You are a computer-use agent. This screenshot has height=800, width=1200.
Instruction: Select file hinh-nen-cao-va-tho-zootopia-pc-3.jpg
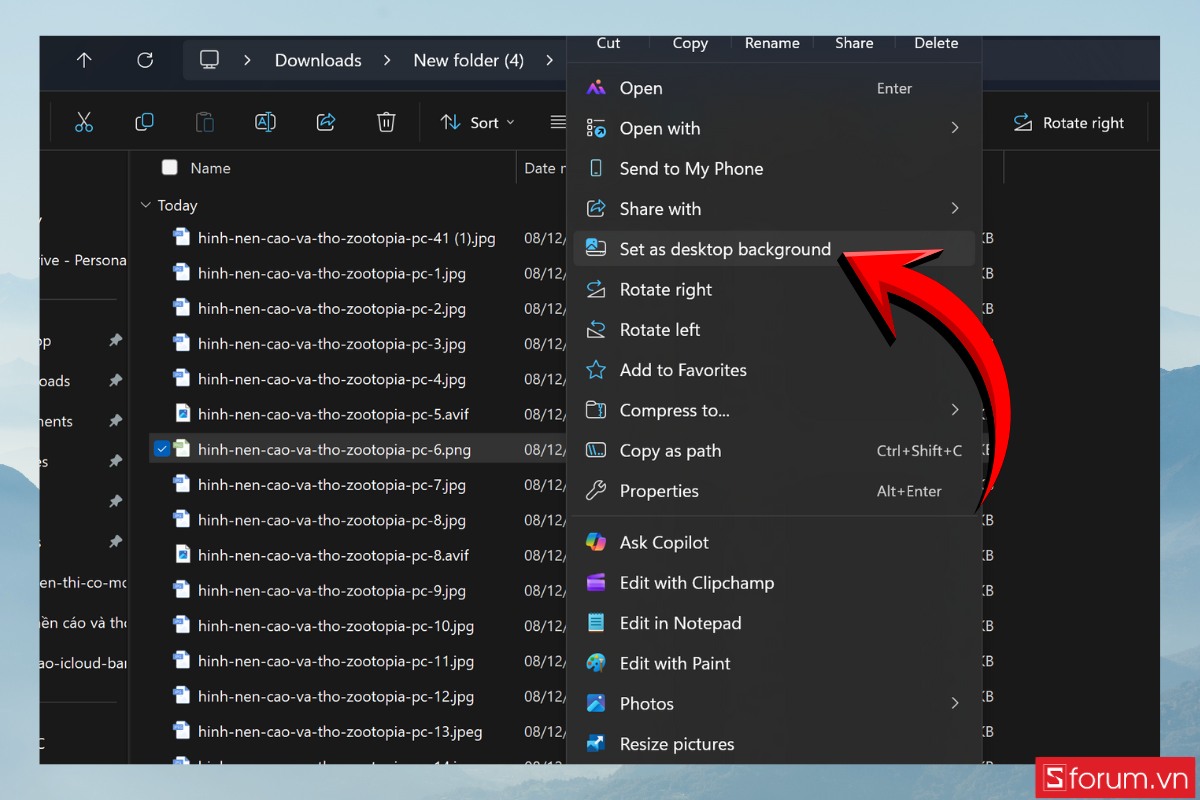pyautogui.click(x=331, y=344)
